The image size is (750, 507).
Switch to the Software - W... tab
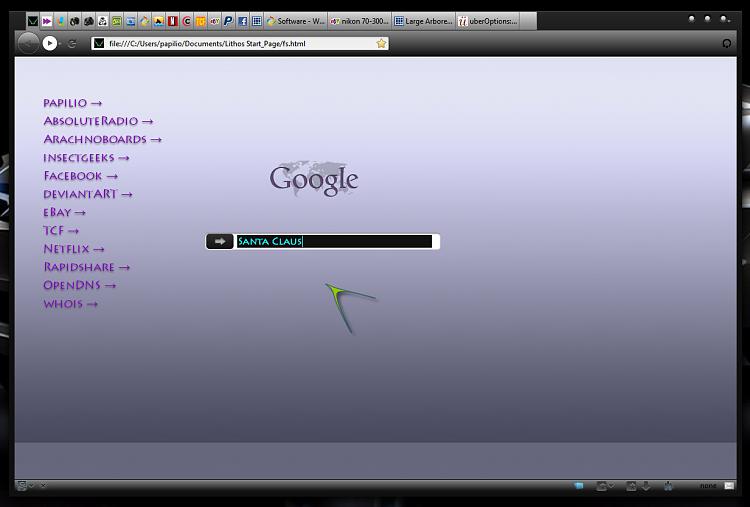[296, 21]
